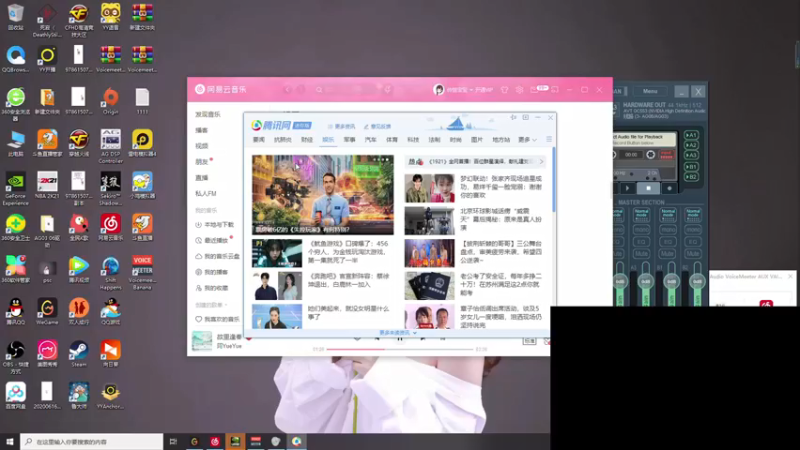Switch to the 要闻 tab in Tencent news
The height and width of the screenshot is (450, 800).
tap(259, 139)
